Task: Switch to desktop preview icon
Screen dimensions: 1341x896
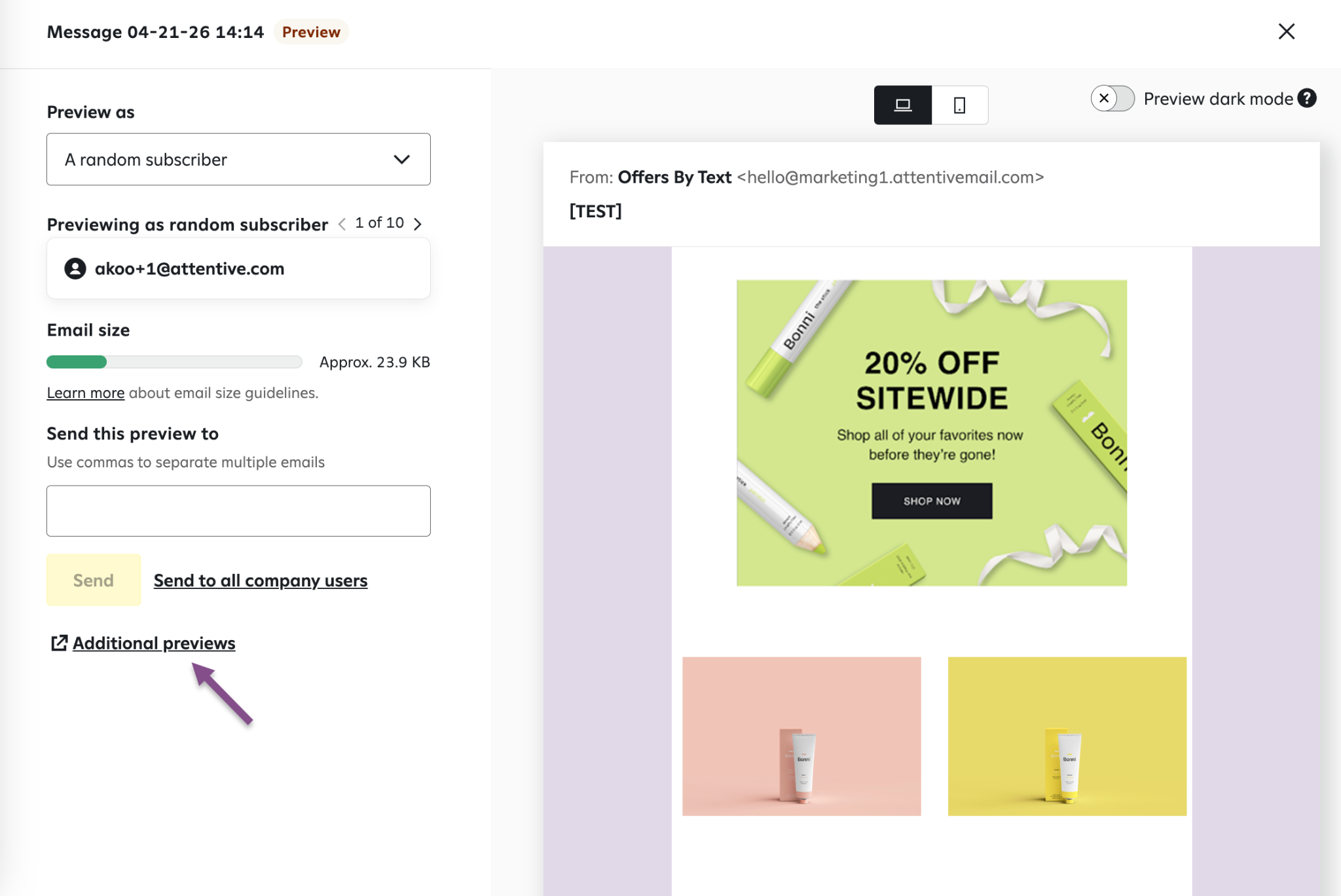Action: (x=902, y=105)
